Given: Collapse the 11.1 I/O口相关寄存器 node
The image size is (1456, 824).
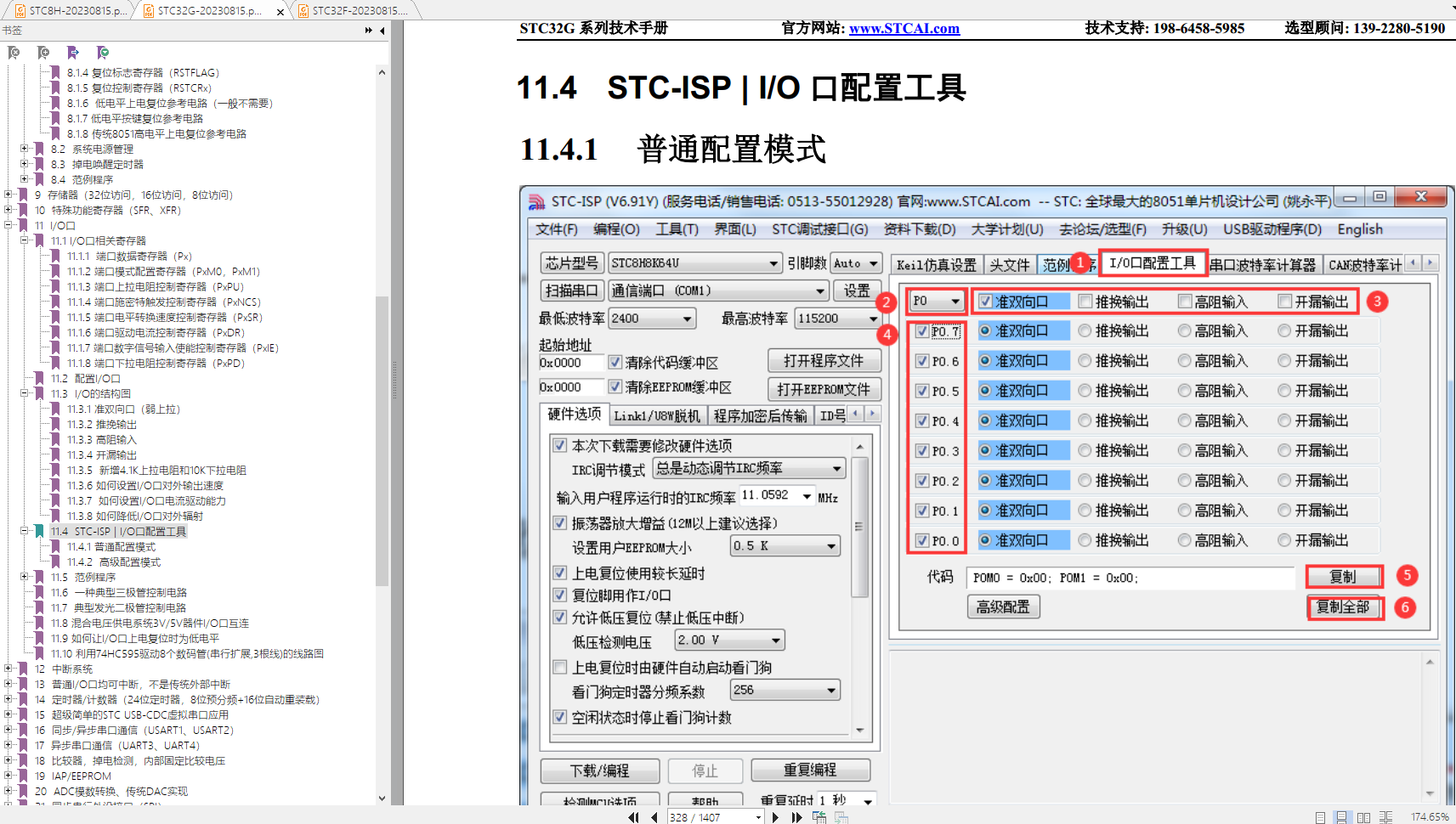Looking at the screenshot, I should point(24,241).
